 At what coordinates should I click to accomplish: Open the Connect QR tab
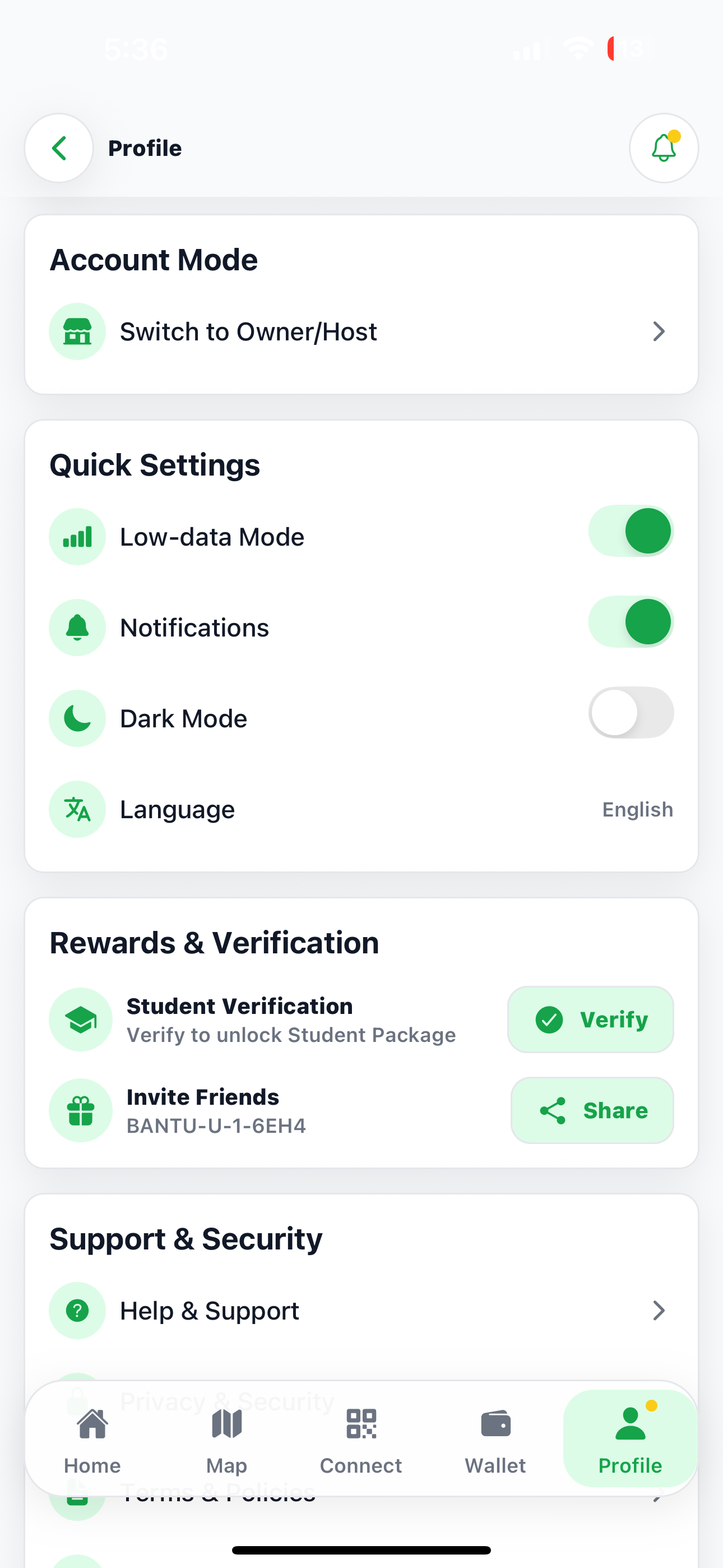pos(361,1440)
